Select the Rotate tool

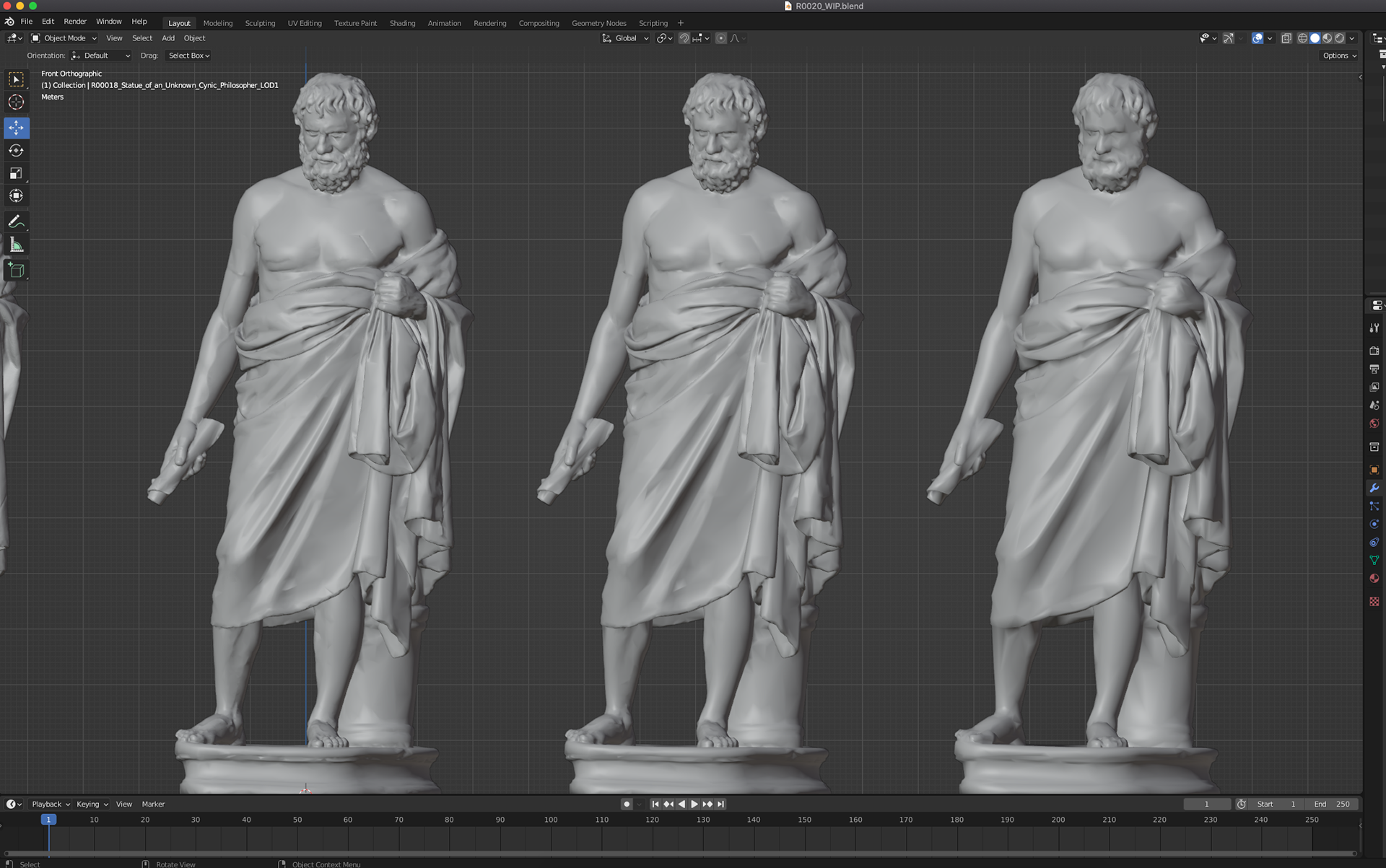[x=16, y=150]
